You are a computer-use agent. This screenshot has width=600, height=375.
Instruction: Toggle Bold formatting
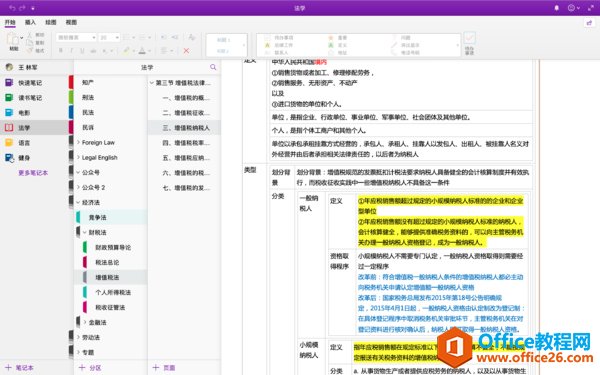point(61,51)
